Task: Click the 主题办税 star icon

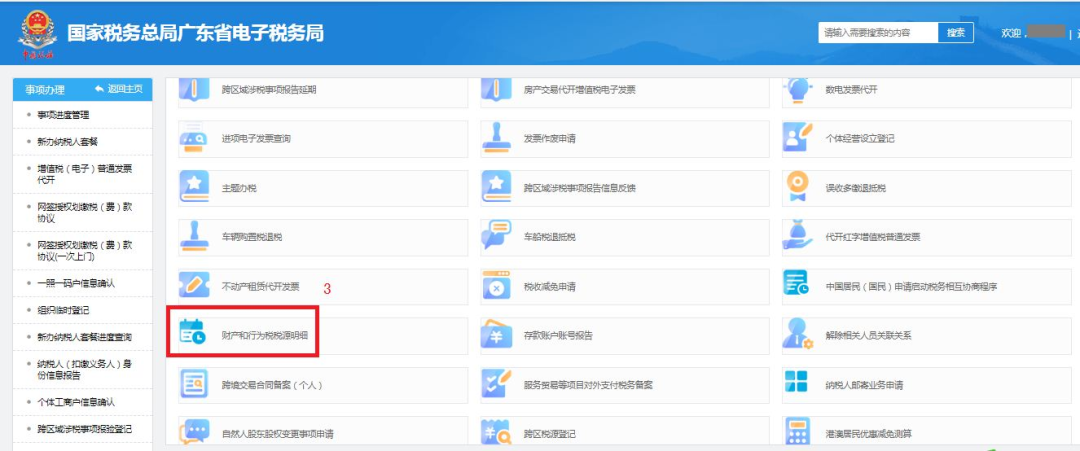Action: pos(194,187)
